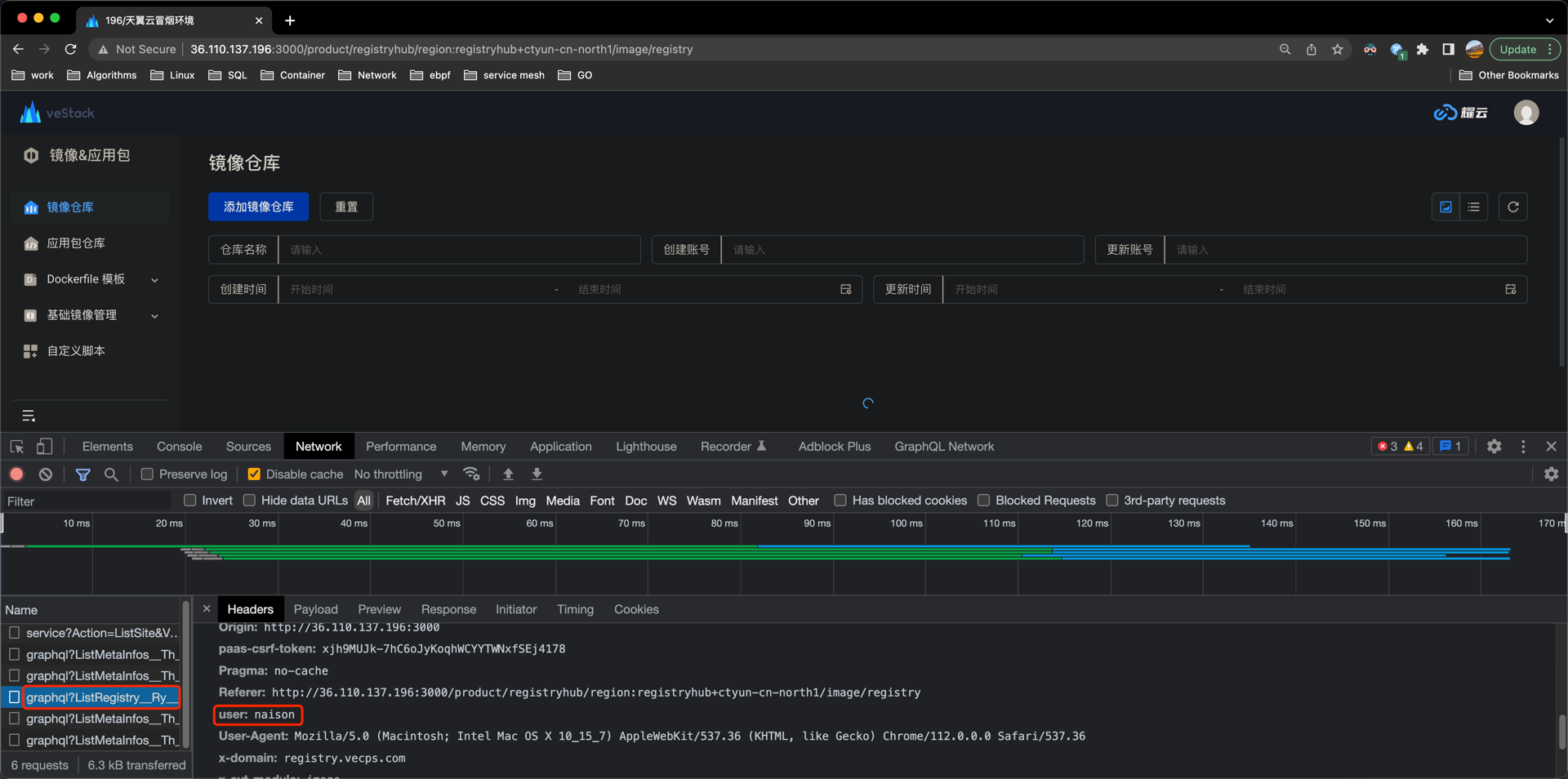Switch to list view icon
This screenshot has height=779, width=1568.
[1473, 207]
